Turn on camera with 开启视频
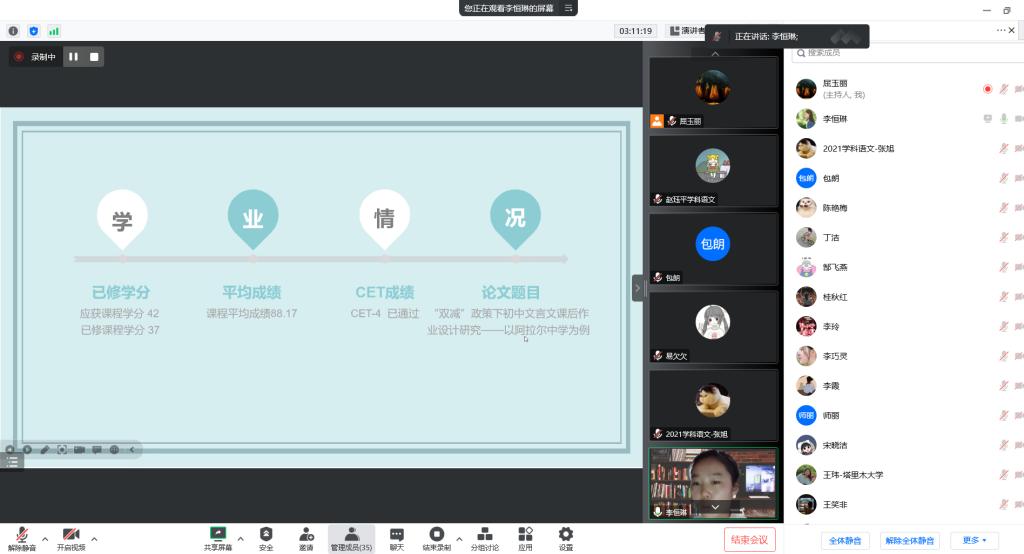 coord(71,537)
